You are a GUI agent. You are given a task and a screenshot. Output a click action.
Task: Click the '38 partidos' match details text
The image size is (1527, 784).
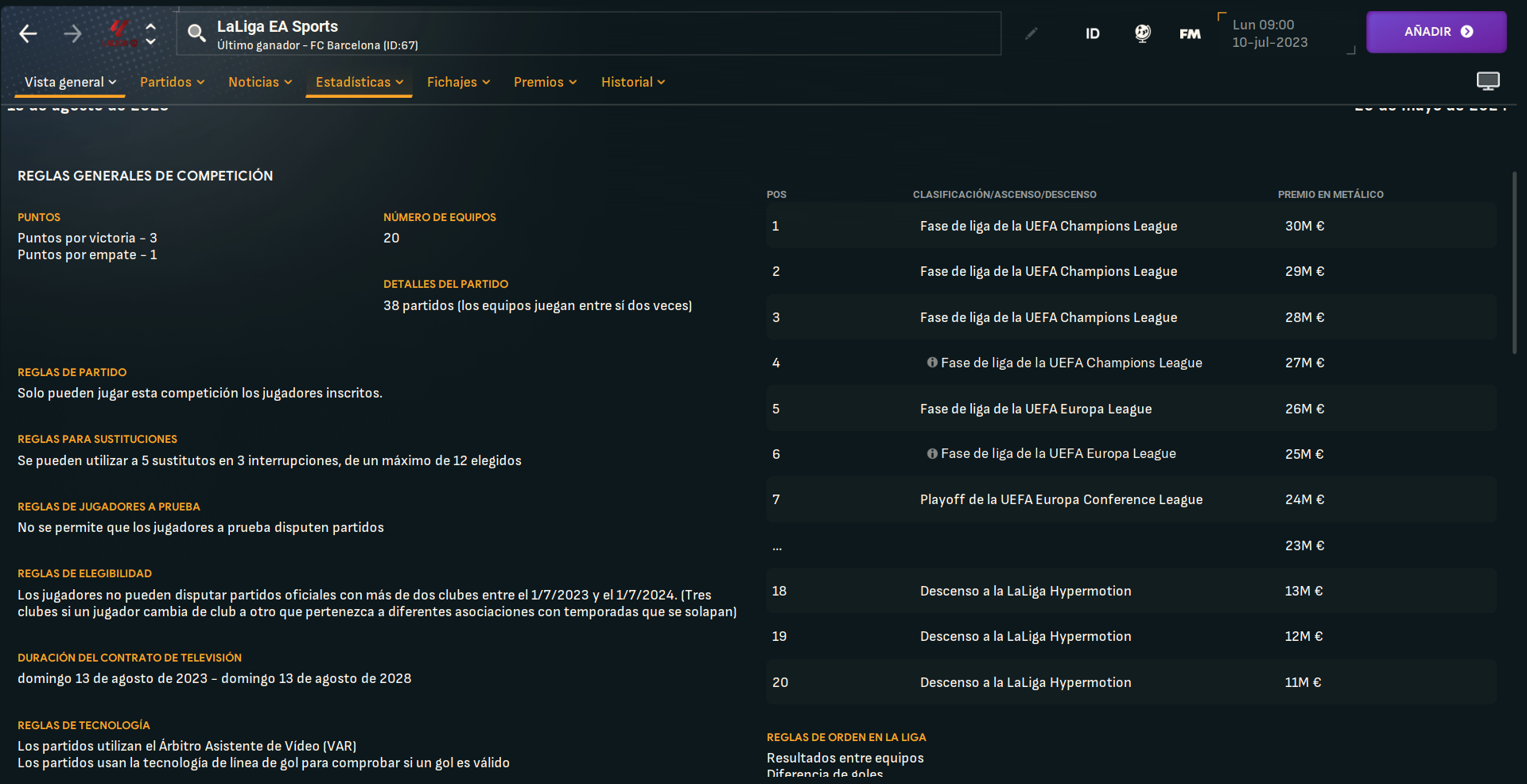[x=538, y=305]
